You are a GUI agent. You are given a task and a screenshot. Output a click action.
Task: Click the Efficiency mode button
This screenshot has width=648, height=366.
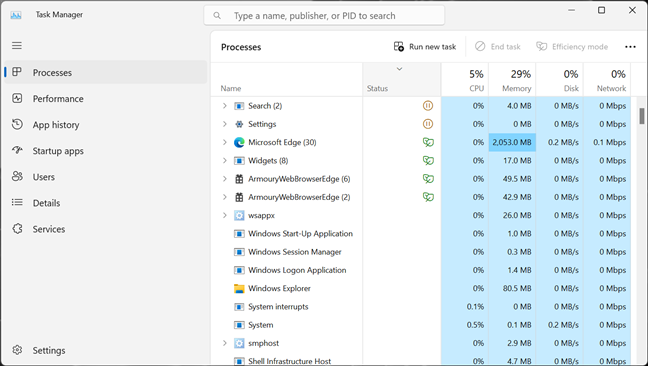coord(572,47)
